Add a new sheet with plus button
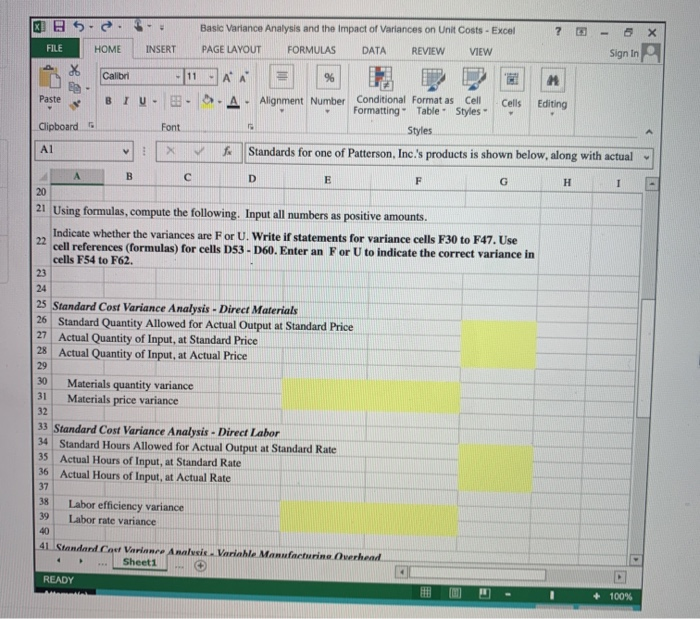 tap(200, 565)
